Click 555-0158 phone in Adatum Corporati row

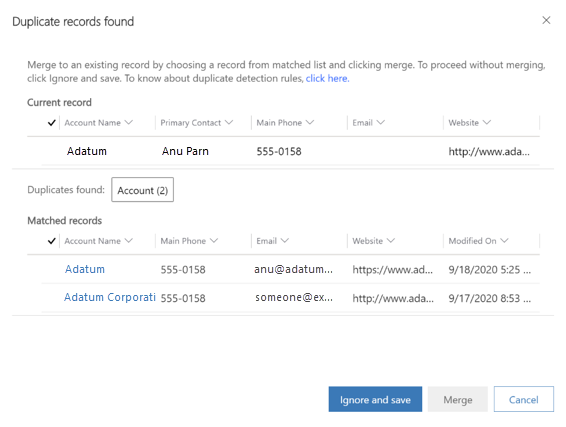pyautogui.click(x=183, y=298)
